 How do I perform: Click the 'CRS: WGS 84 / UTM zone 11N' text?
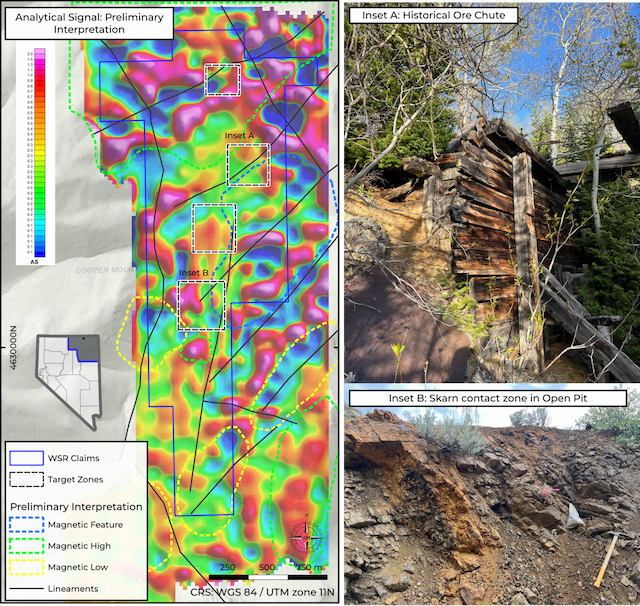pyautogui.click(x=262, y=592)
